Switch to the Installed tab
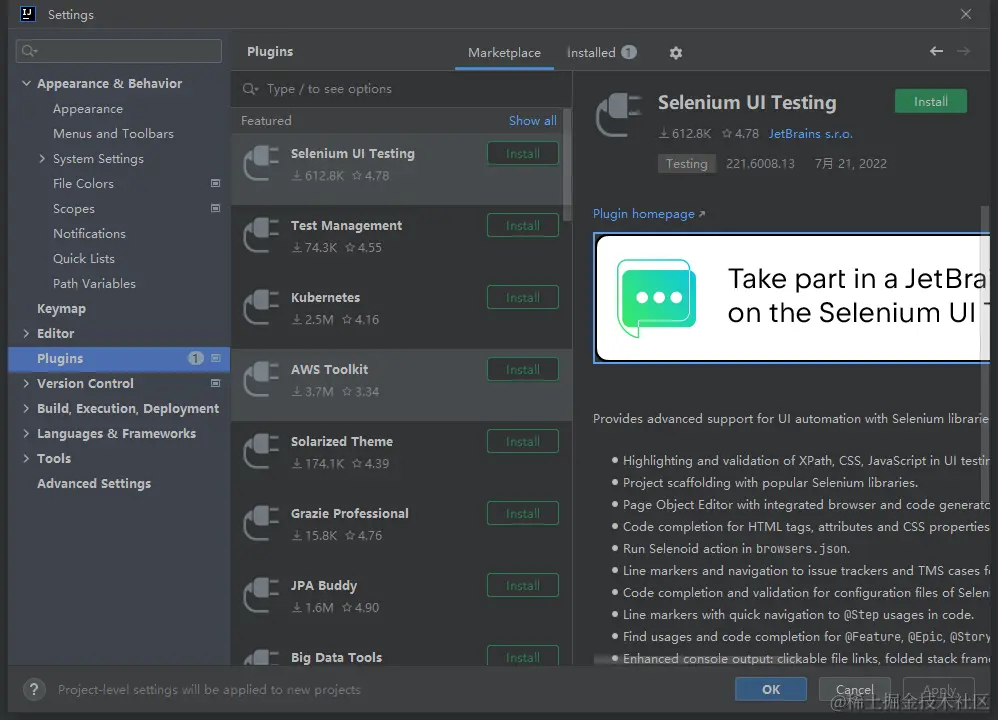Image resolution: width=998 pixels, height=720 pixels. tap(601, 53)
